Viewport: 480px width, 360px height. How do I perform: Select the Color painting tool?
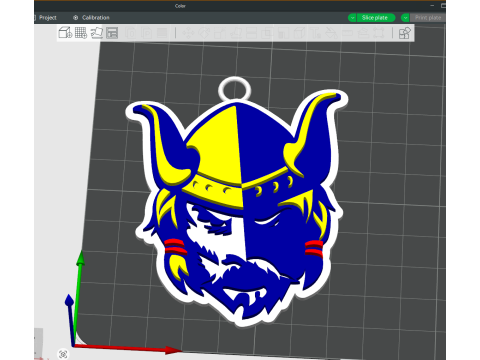tap(331, 33)
